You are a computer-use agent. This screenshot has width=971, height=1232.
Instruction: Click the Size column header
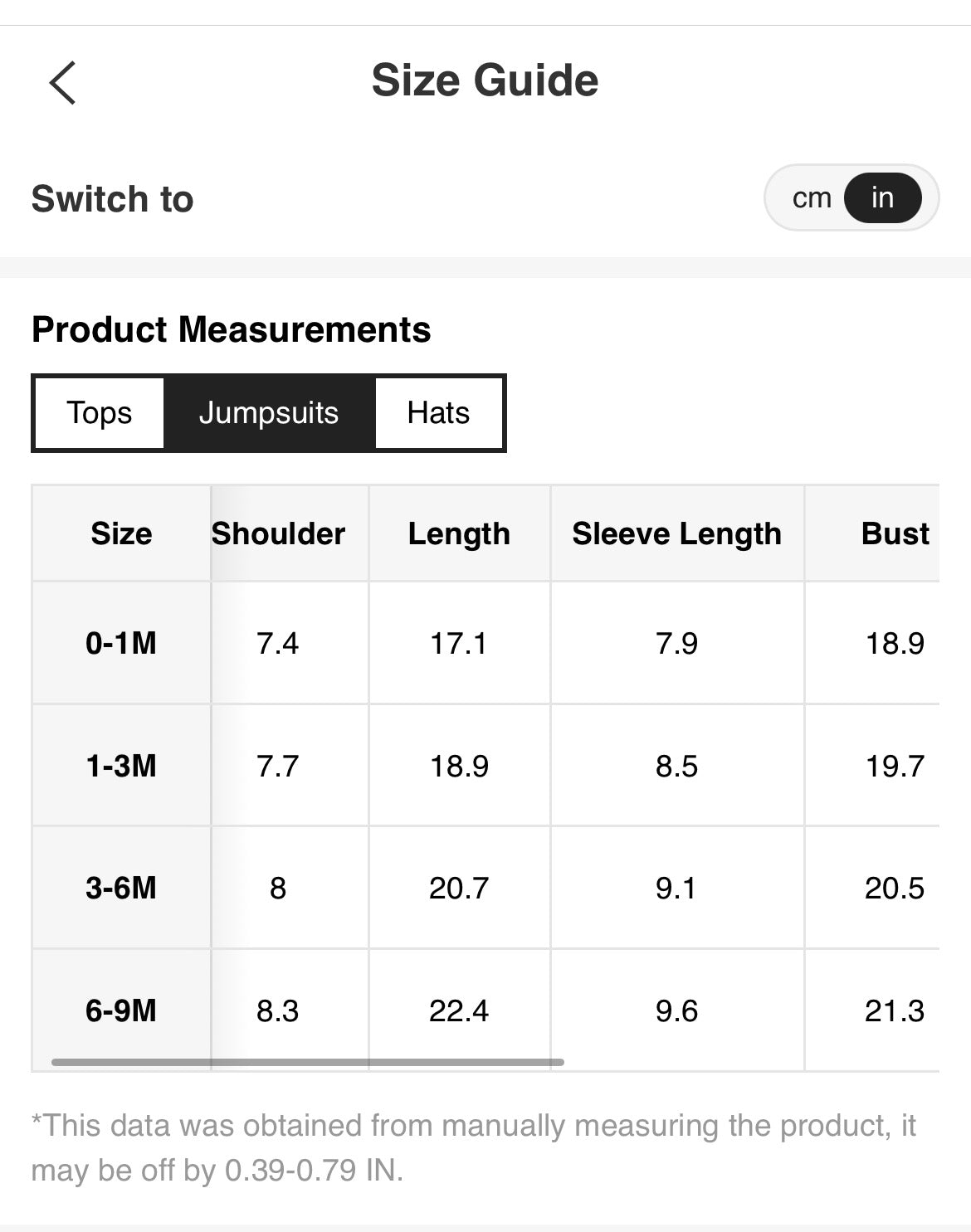click(121, 533)
